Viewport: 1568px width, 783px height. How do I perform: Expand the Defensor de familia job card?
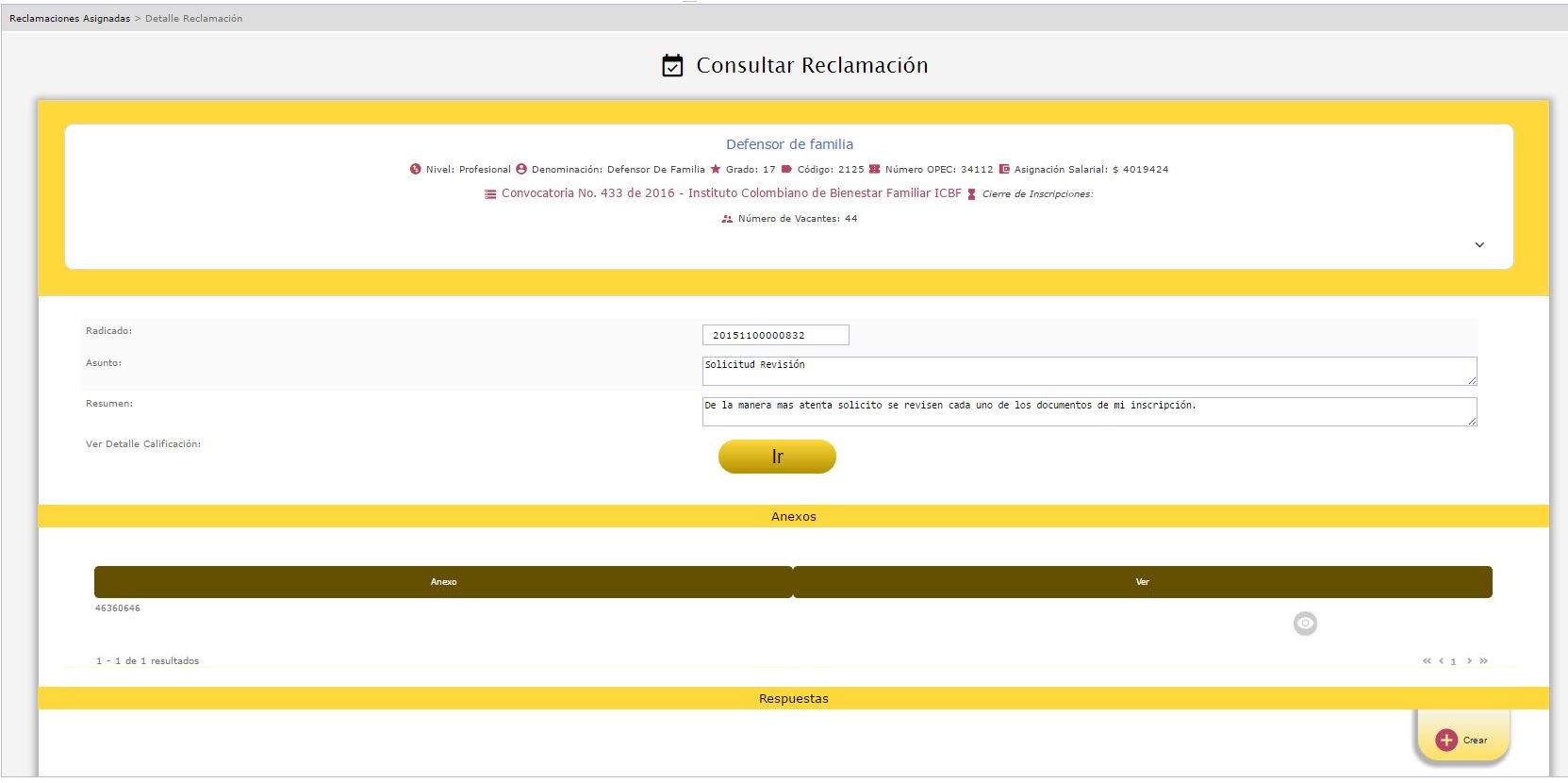click(x=1479, y=245)
